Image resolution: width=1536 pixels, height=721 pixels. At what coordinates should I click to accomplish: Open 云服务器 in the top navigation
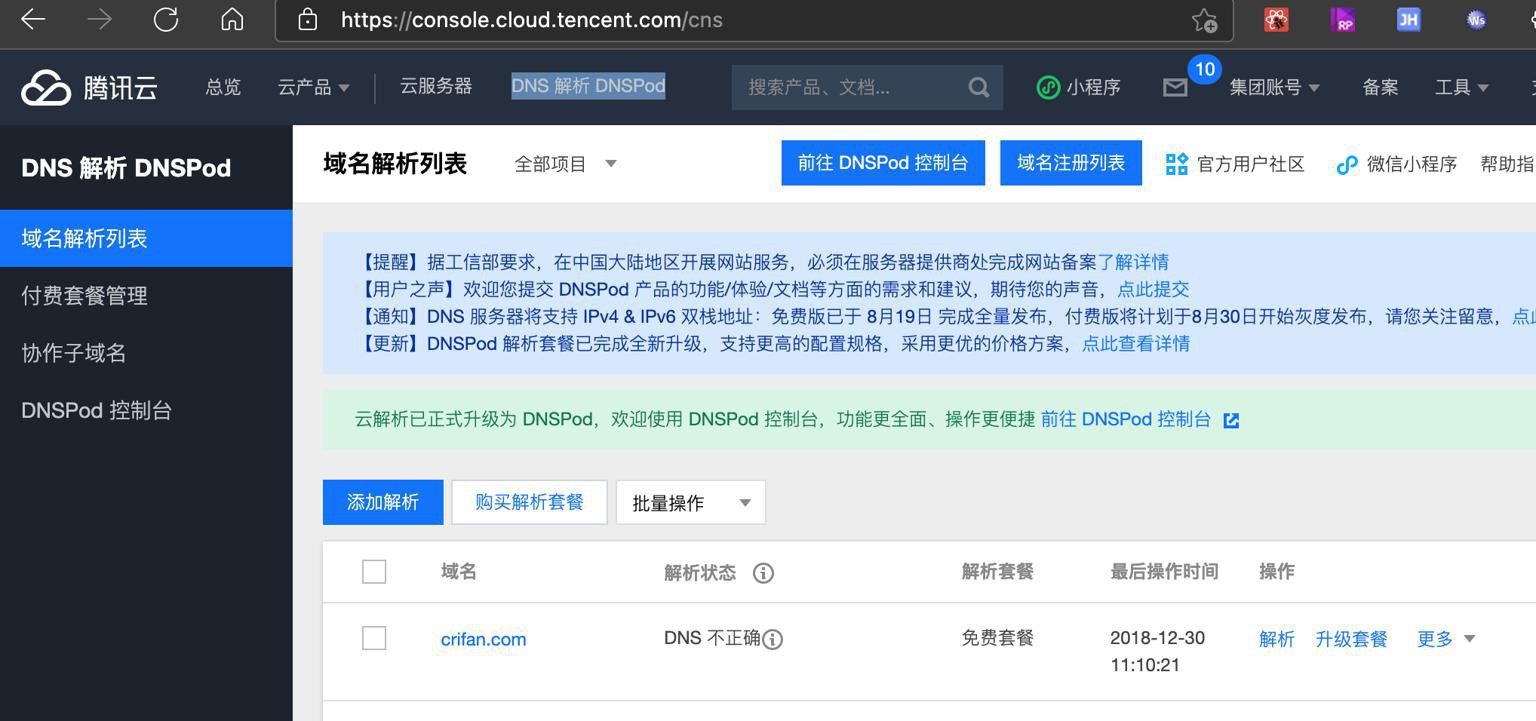436,87
